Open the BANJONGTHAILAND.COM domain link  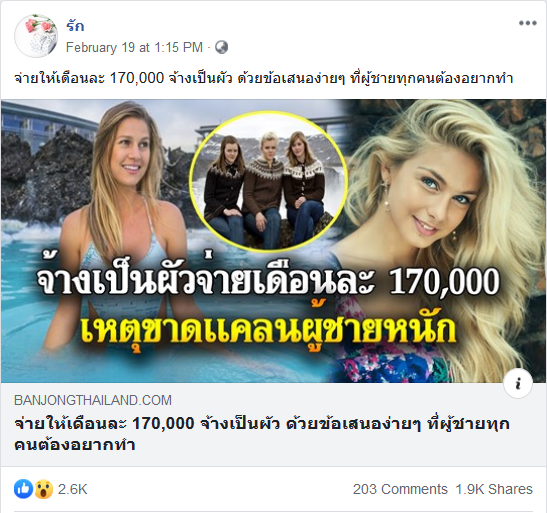tap(93, 400)
